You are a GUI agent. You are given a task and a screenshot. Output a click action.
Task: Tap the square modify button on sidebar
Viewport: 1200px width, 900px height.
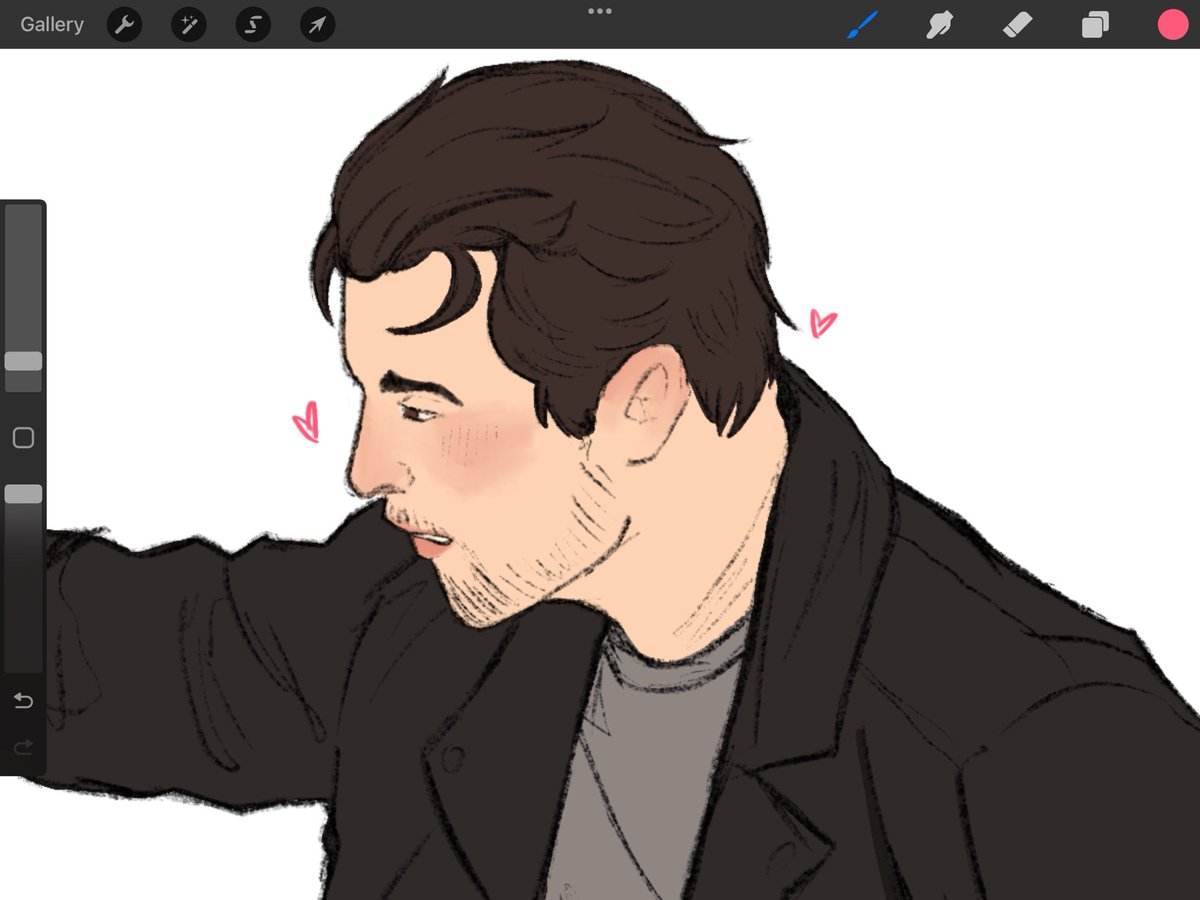tap(23, 438)
